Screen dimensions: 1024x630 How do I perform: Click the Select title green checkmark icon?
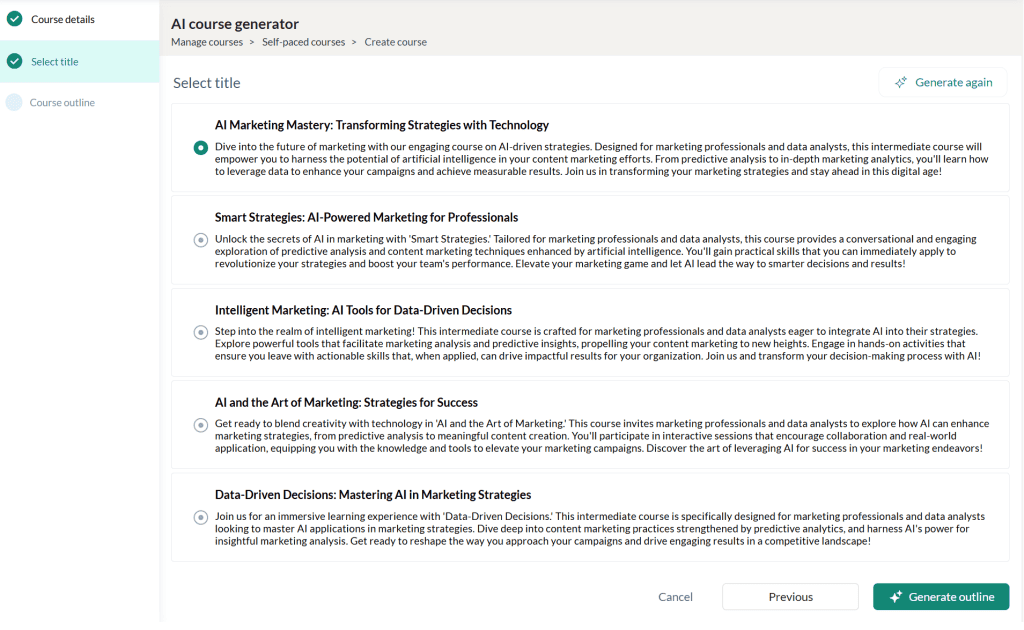tap(14, 61)
